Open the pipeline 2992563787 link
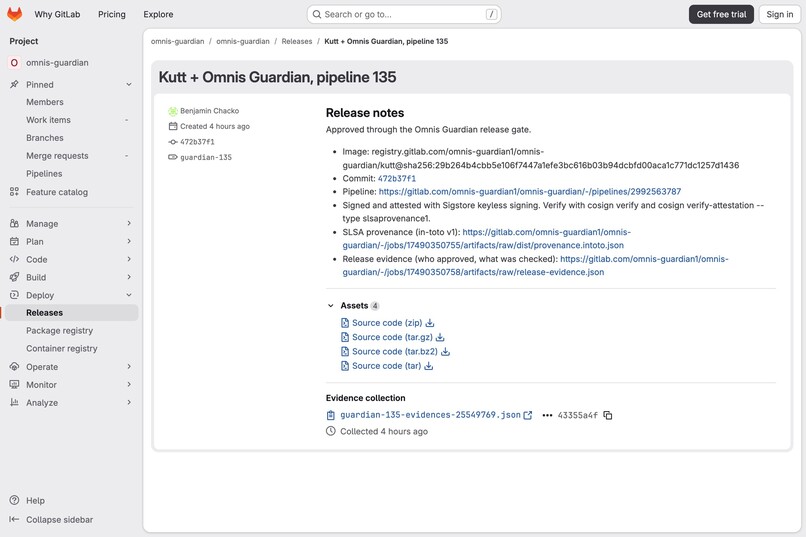The height and width of the screenshot is (537, 806). coord(529,192)
